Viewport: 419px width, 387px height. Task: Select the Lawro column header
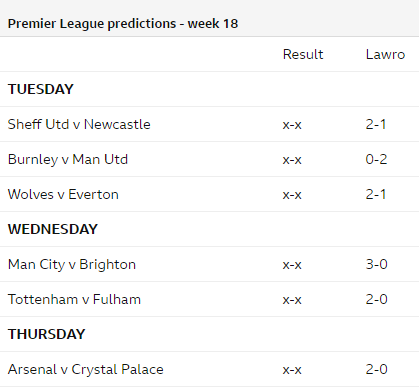coord(385,54)
